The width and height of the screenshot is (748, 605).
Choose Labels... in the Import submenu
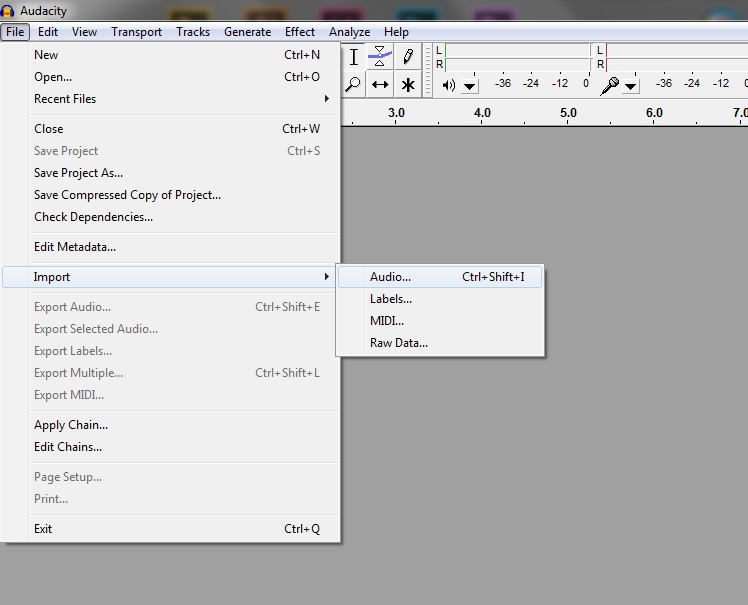pos(440,299)
